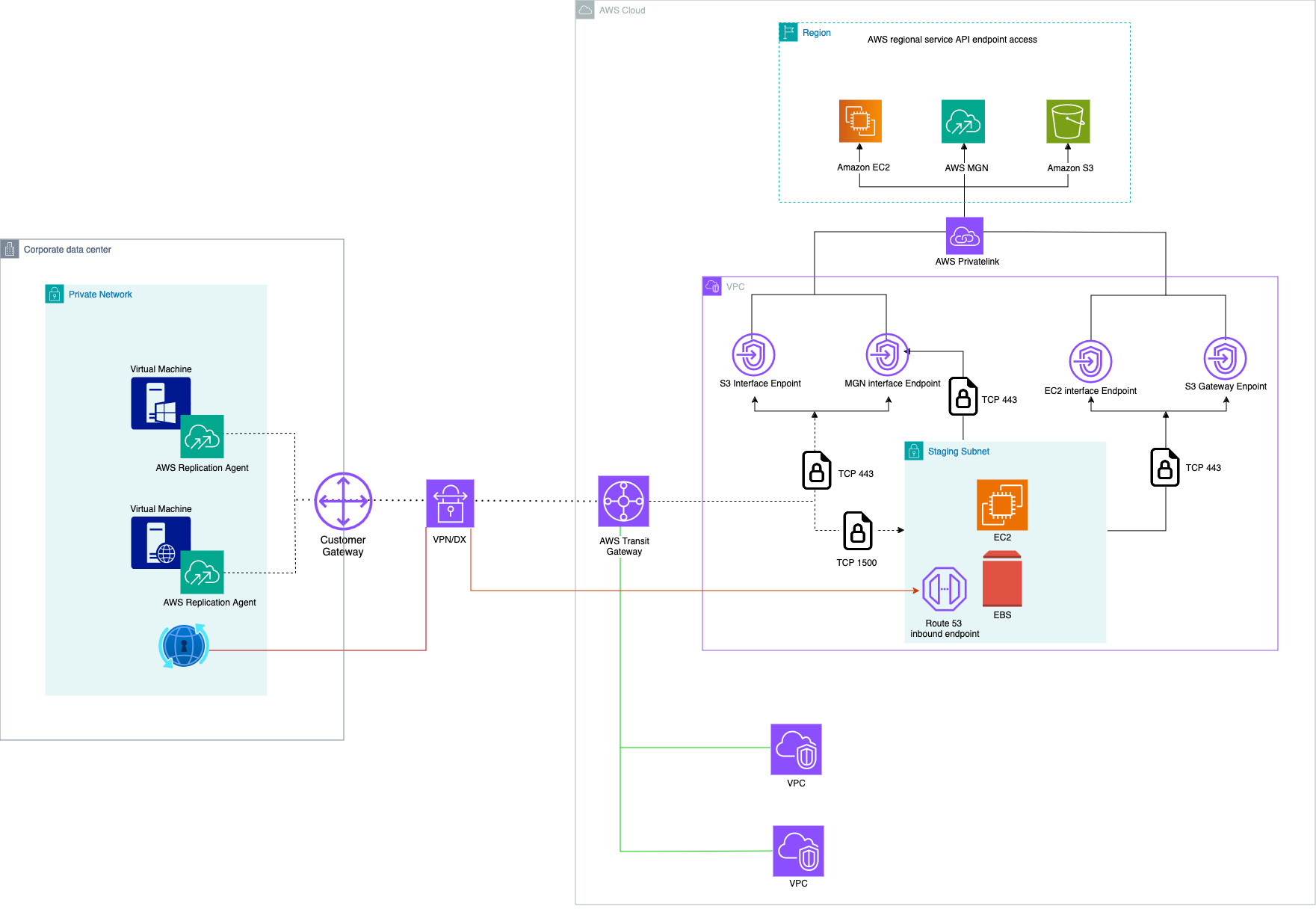Viewport: 1316px width, 921px height.
Task: Select the MGN interface Endpoint icon
Action: [887, 354]
